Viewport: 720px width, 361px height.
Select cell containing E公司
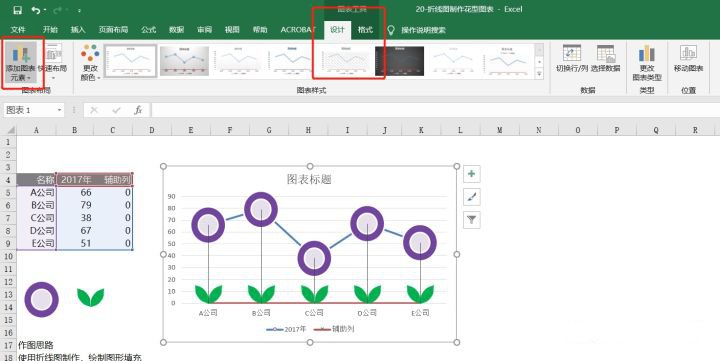click(x=36, y=243)
